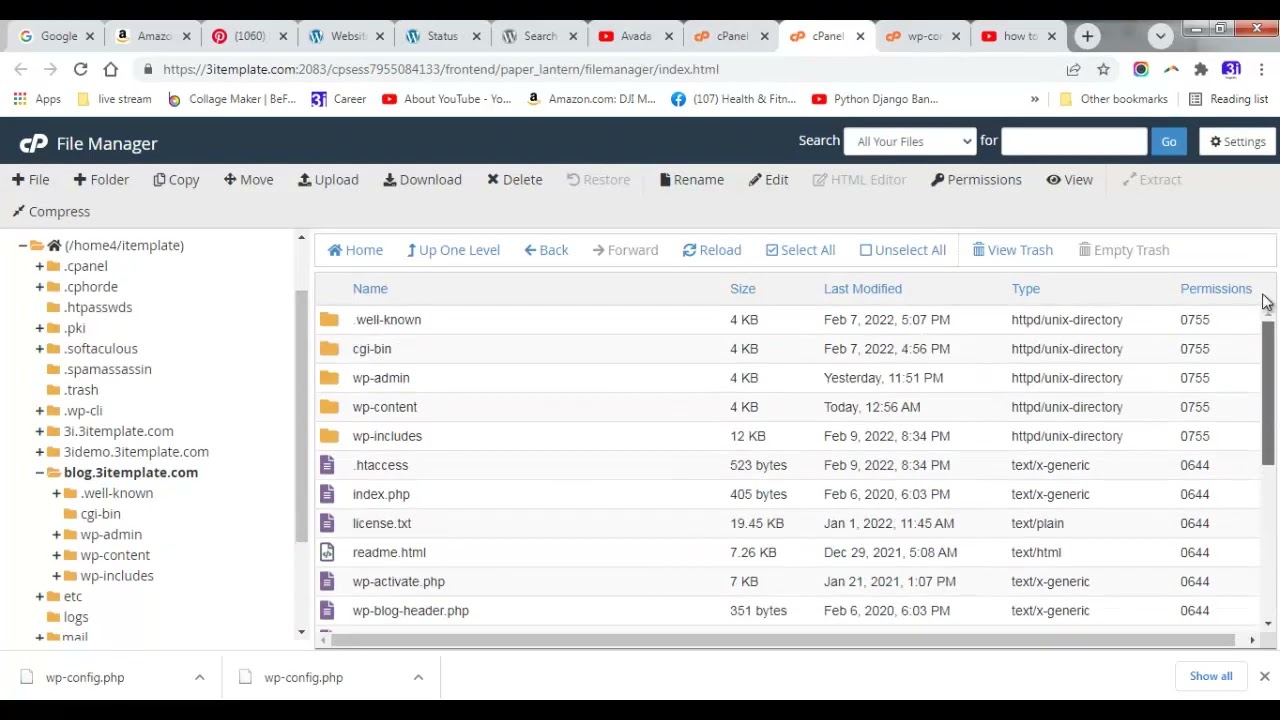Viewport: 1280px width, 720px height.
Task: Create a new File from the toolbar
Action: point(30,180)
